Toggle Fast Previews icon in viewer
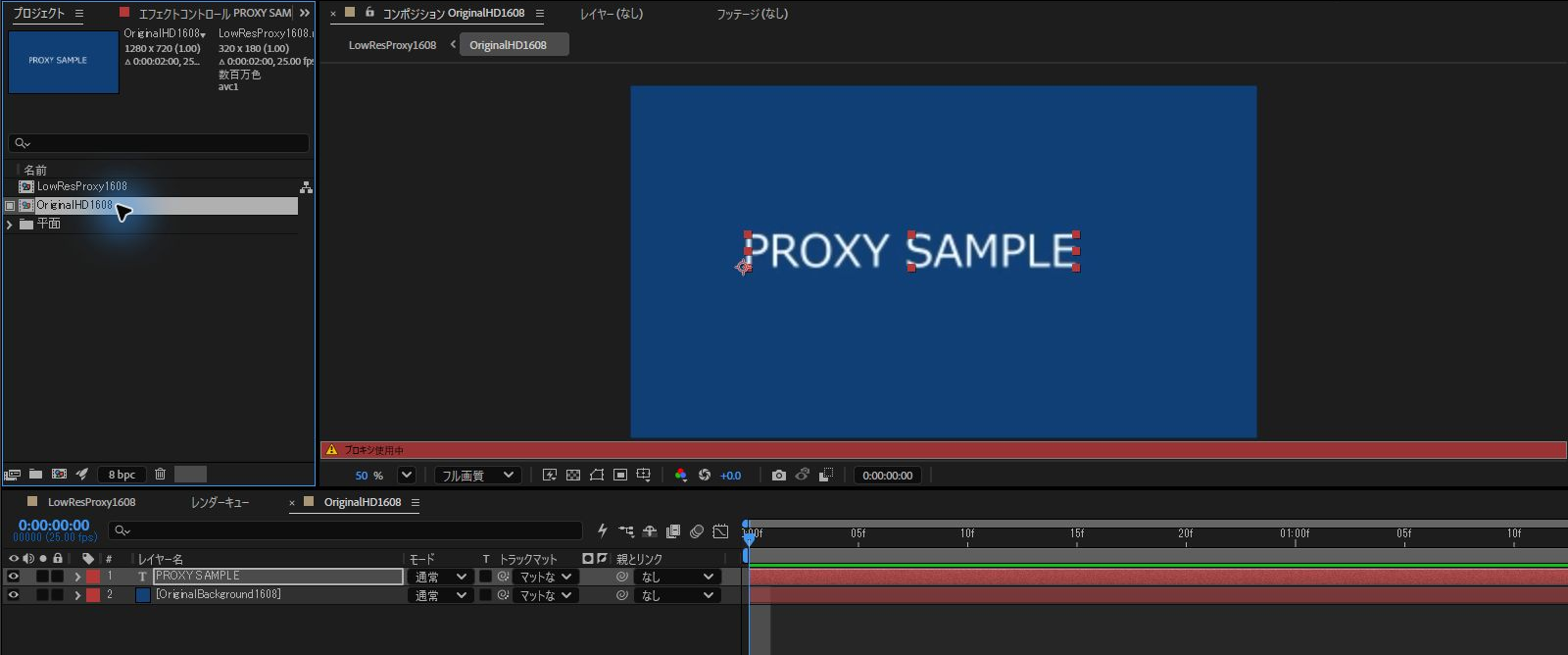 tap(550, 476)
